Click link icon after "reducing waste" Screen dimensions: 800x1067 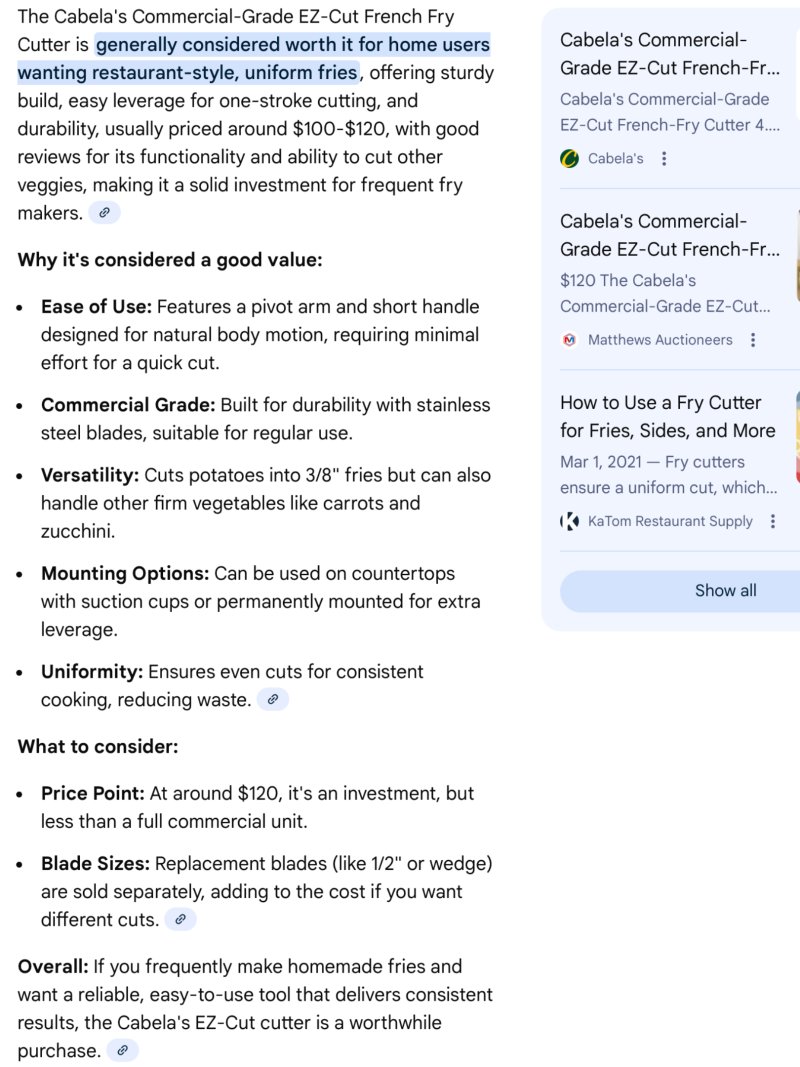[x=272, y=700]
